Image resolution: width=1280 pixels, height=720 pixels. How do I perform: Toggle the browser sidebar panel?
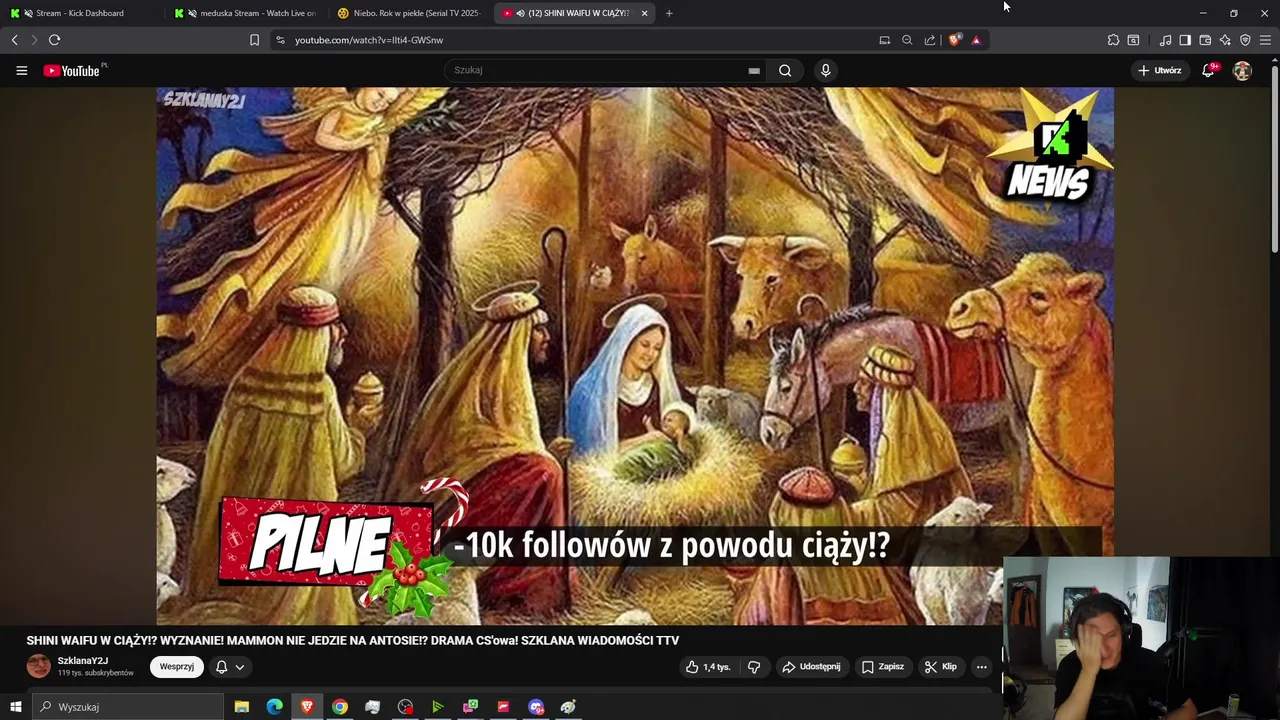(1185, 40)
